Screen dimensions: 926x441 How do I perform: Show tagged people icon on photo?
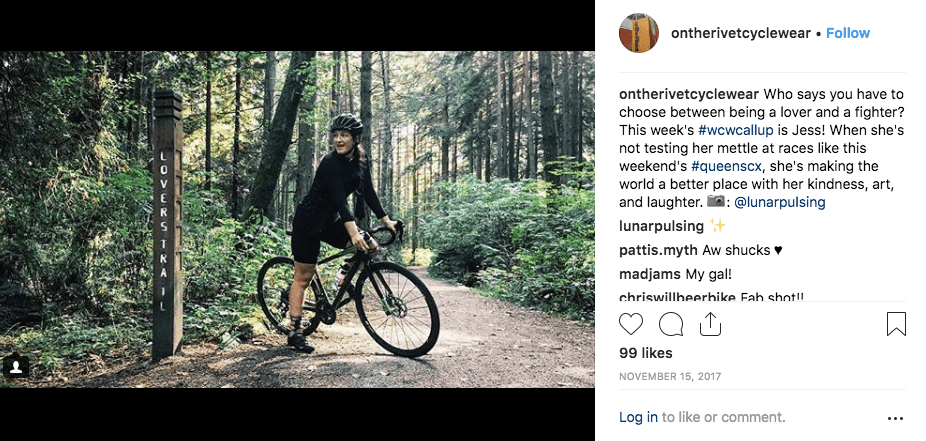point(15,367)
